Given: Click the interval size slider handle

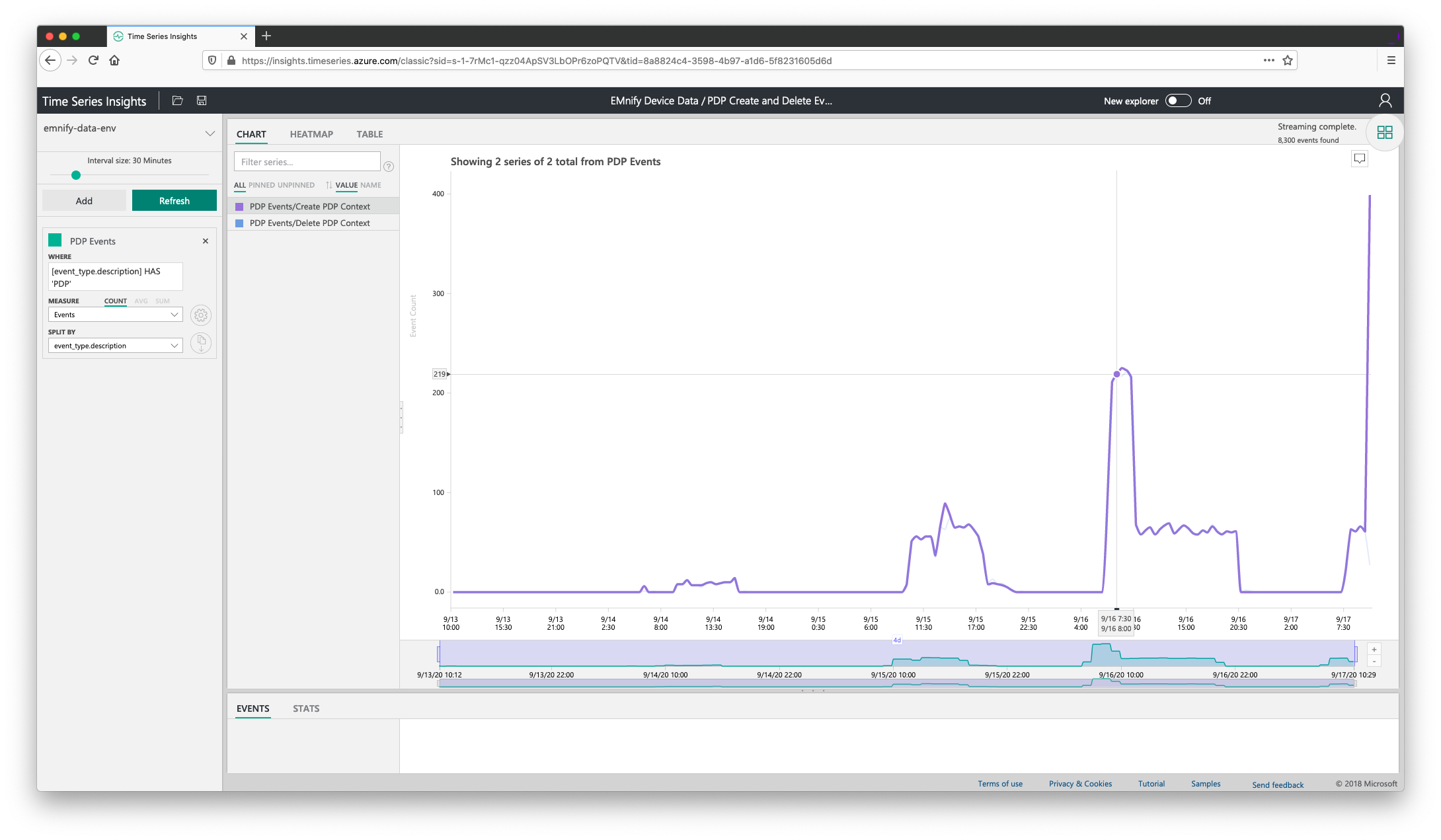Looking at the screenshot, I should coord(76,175).
